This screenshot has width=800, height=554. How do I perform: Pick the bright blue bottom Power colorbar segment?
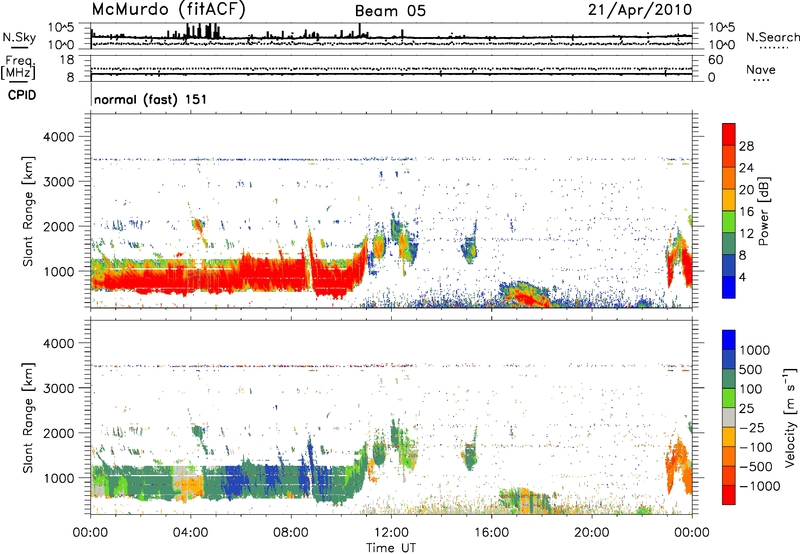point(729,287)
